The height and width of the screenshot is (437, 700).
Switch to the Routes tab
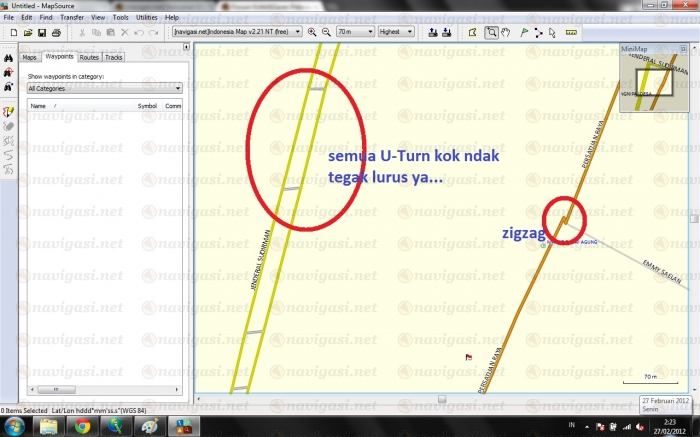(89, 58)
